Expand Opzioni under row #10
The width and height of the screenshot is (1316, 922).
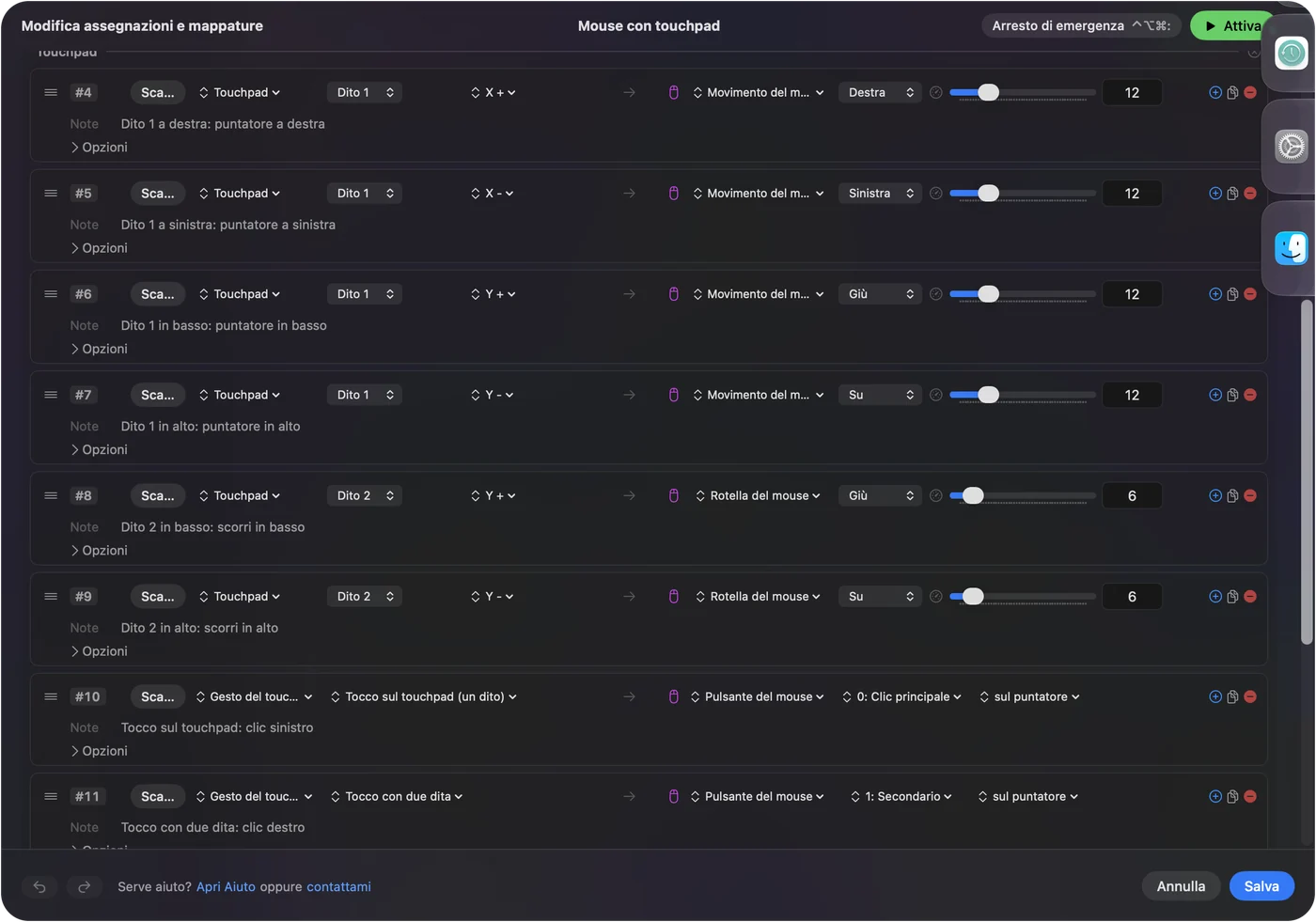tap(100, 751)
